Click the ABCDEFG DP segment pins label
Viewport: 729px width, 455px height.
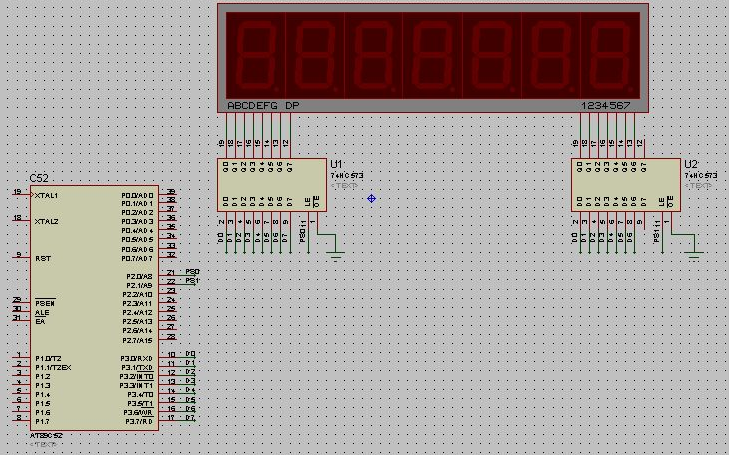[262, 105]
